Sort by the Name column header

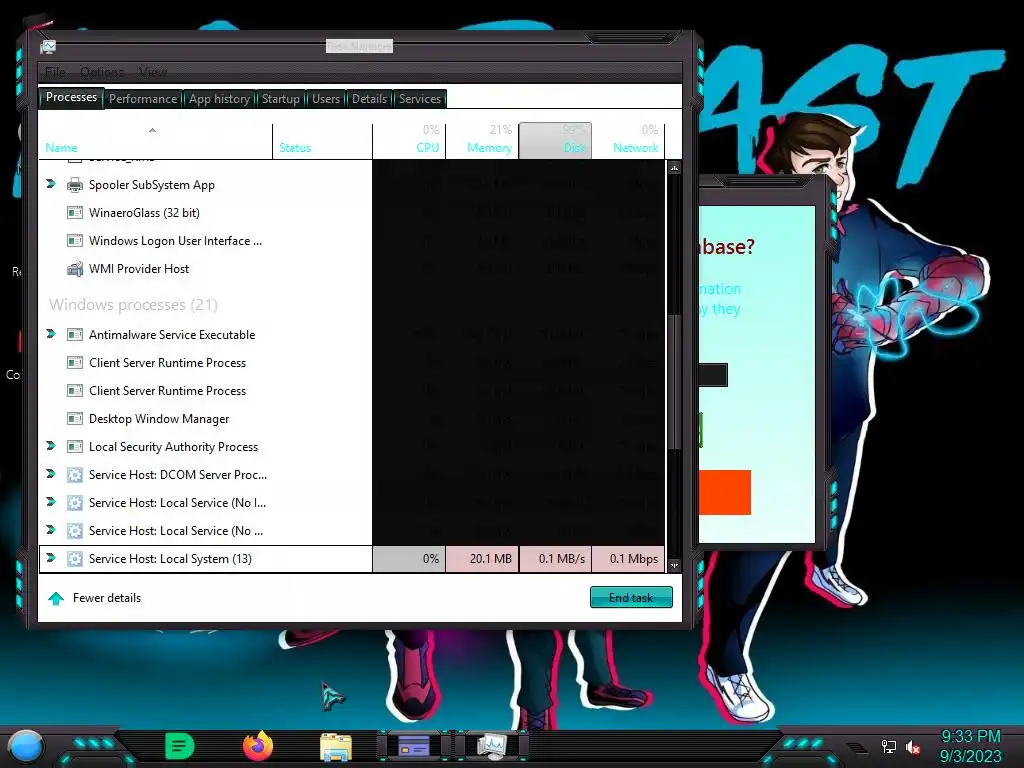(155, 141)
